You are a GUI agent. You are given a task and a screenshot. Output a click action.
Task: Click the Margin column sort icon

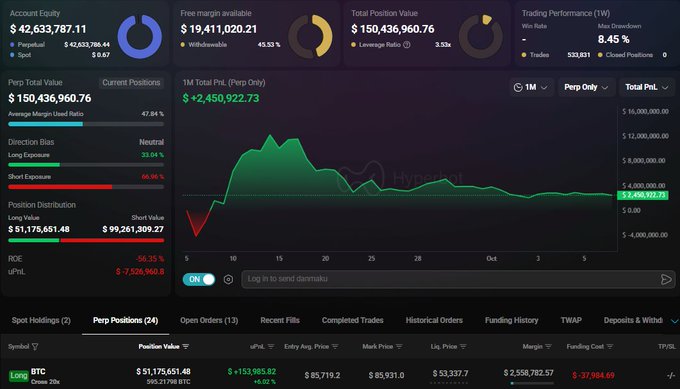coord(548,347)
